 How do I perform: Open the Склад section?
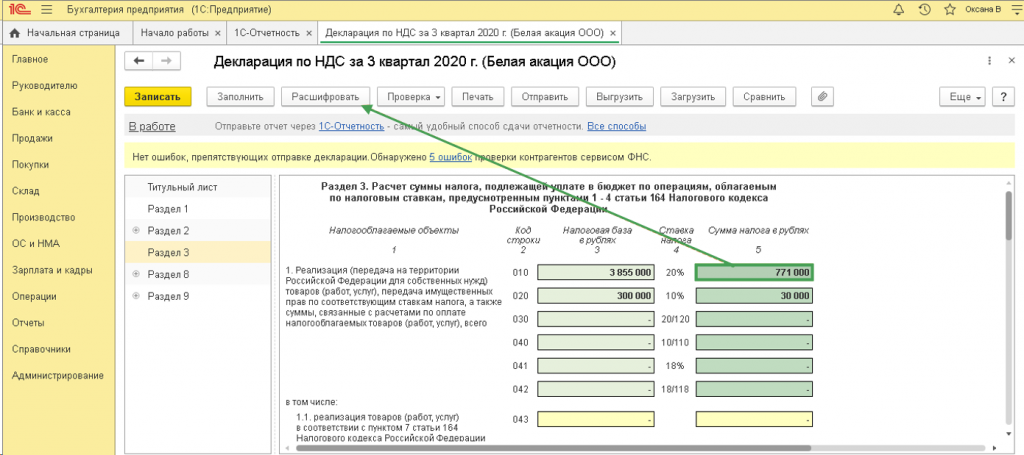coord(25,191)
